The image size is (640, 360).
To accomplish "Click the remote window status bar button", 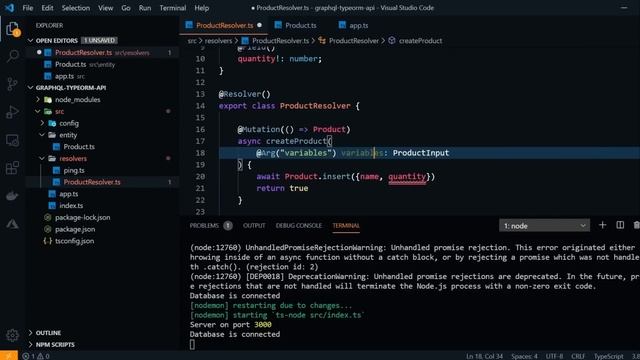I will 9,356.
